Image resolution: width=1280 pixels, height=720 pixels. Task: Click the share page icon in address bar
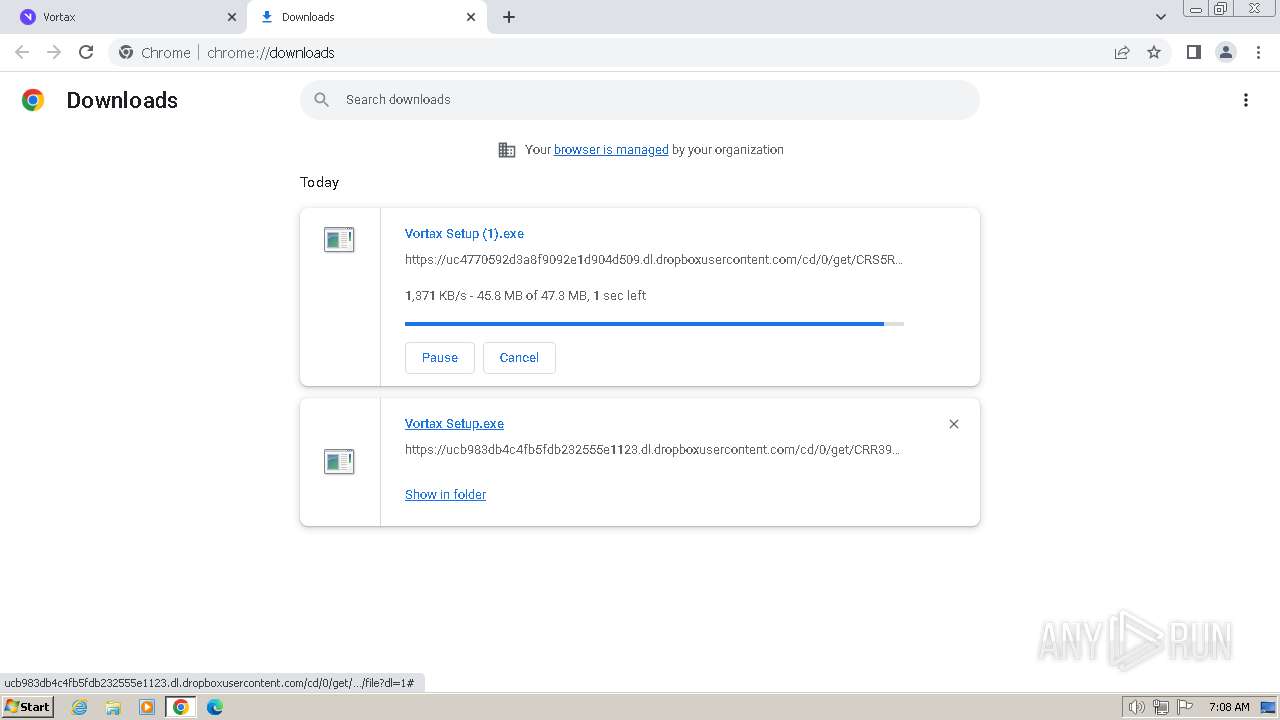coord(1122,53)
